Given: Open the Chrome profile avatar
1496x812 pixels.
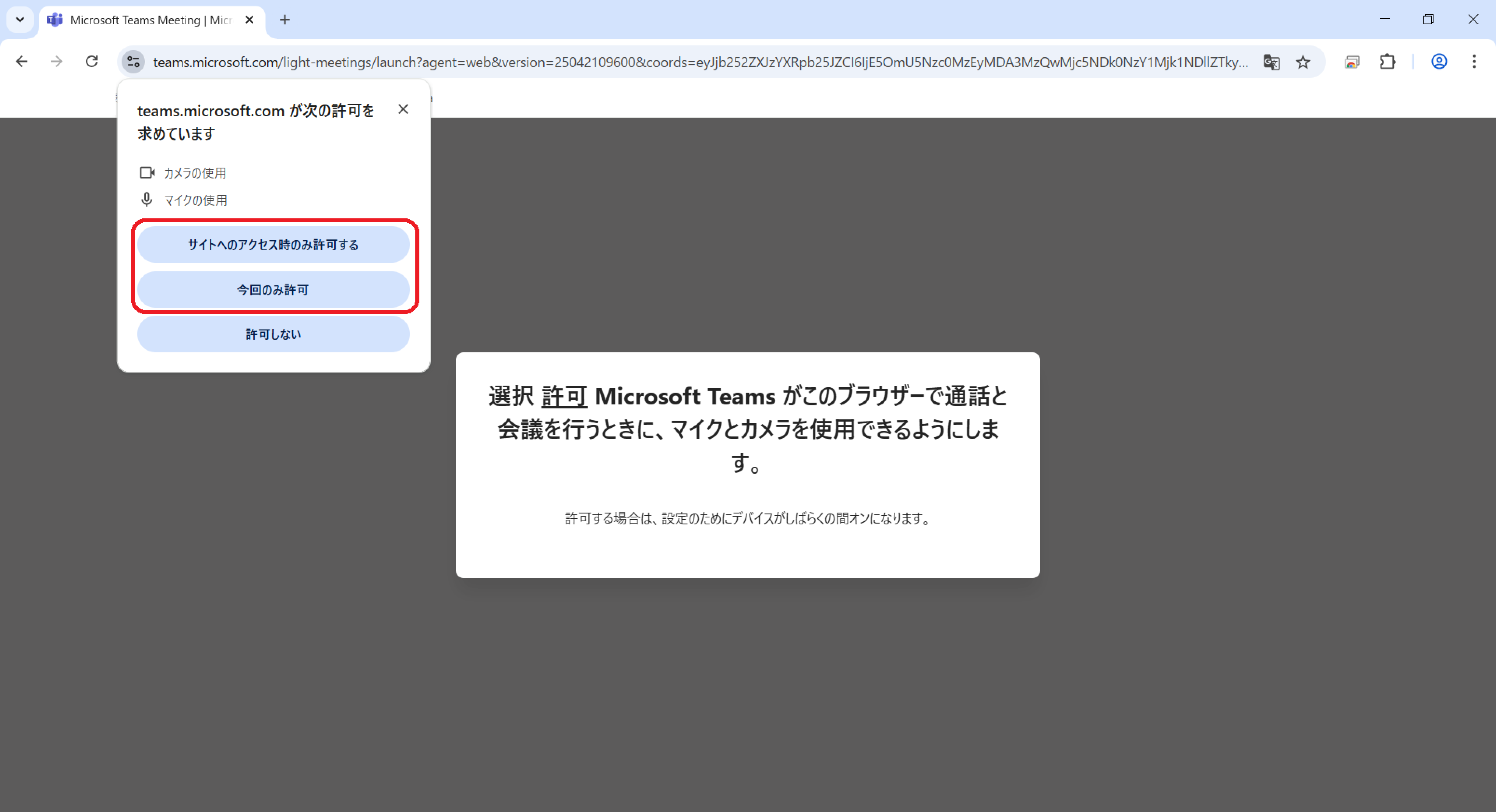Looking at the screenshot, I should coord(1439,62).
